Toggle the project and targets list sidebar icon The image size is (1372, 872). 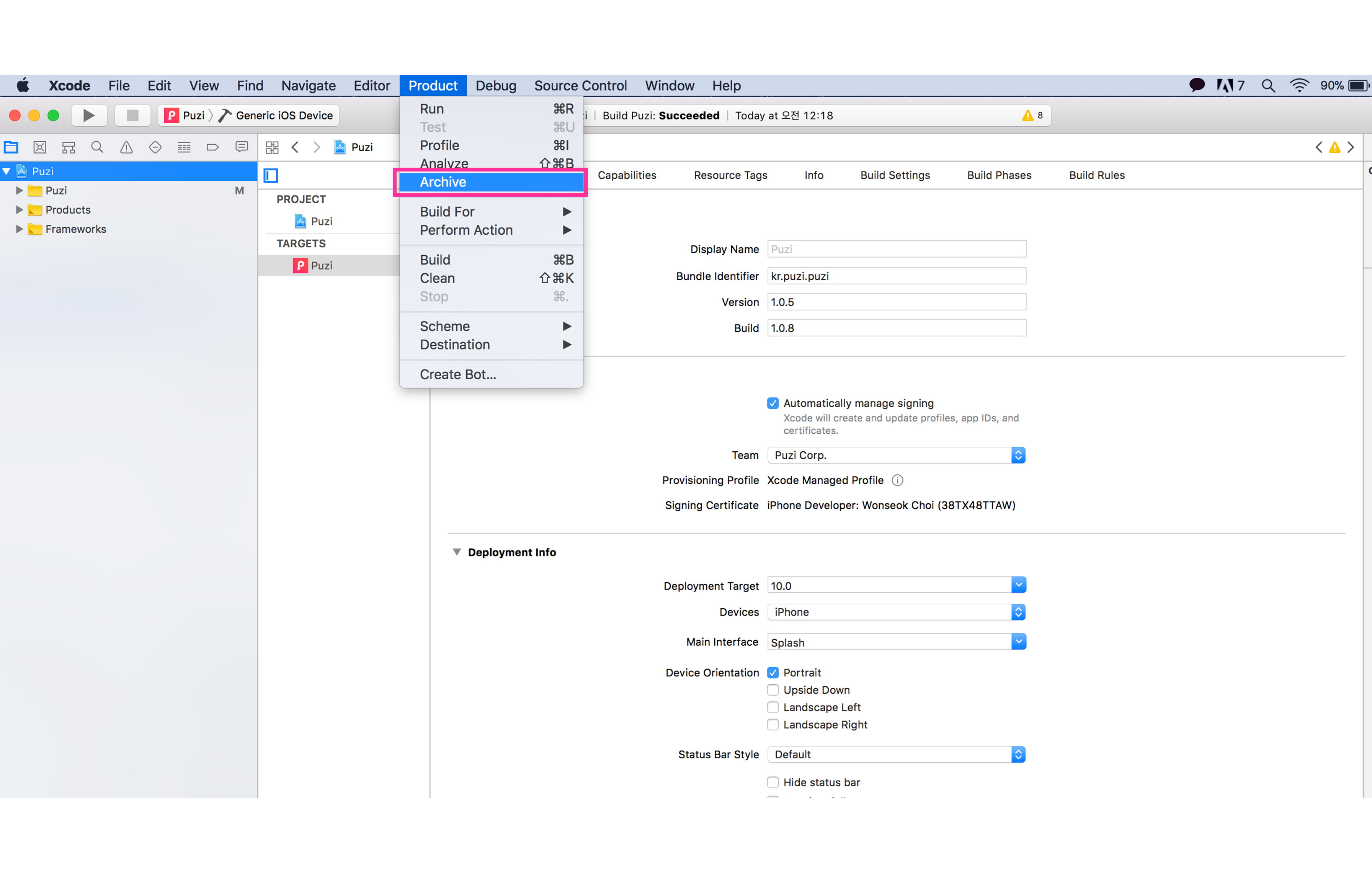[271, 175]
